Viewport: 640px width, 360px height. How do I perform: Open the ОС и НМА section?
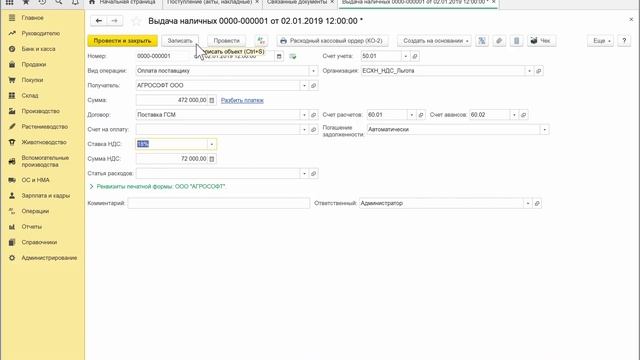[x=35, y=180]
